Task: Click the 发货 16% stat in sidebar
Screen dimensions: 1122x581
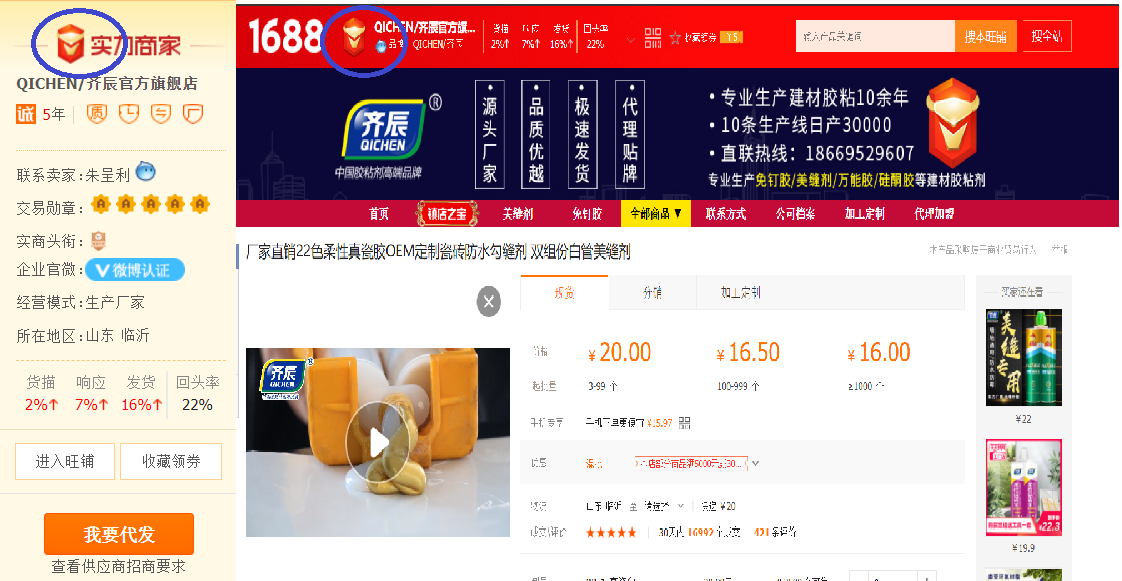Action: pos(142,393)
